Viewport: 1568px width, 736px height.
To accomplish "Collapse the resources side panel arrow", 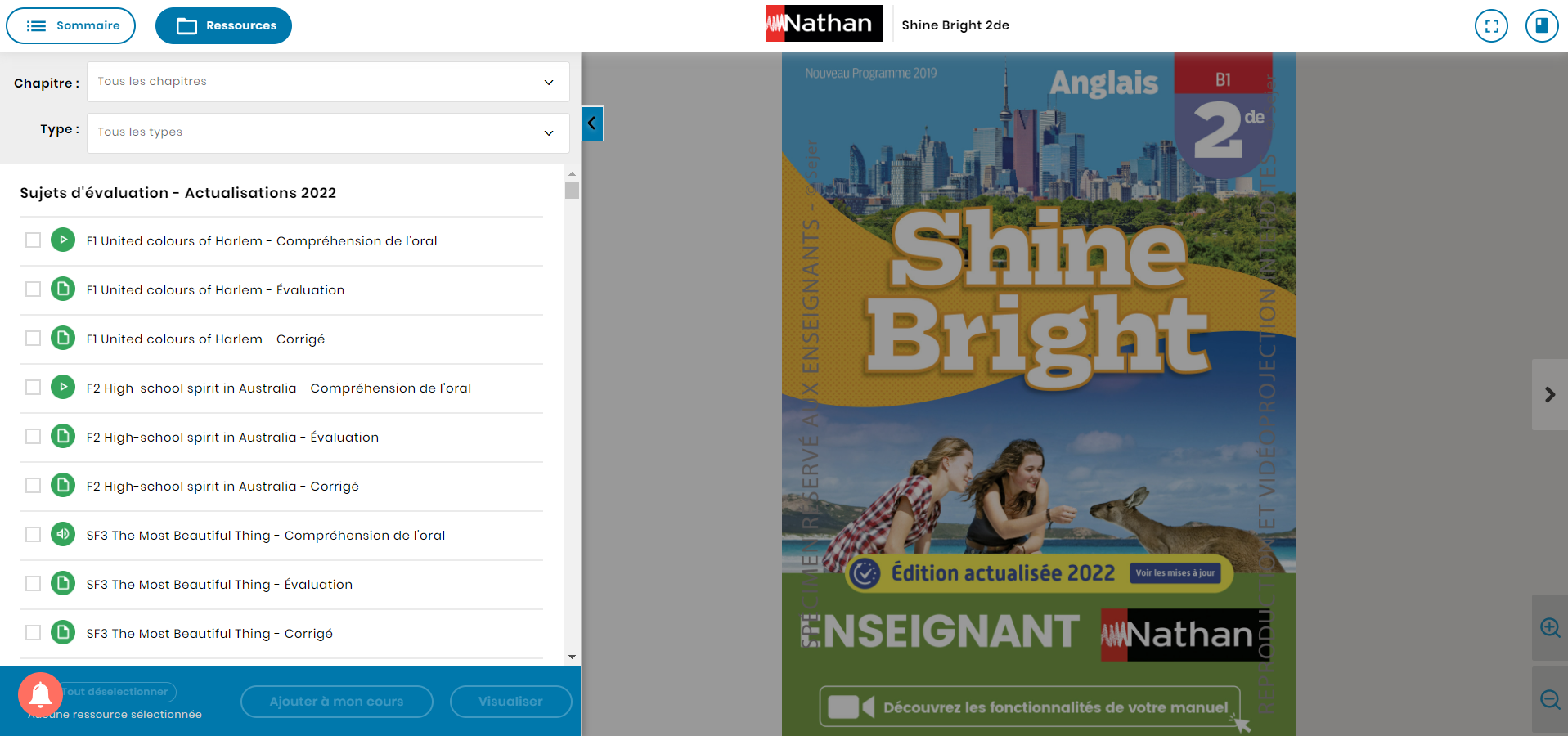I will coord(592,123).
